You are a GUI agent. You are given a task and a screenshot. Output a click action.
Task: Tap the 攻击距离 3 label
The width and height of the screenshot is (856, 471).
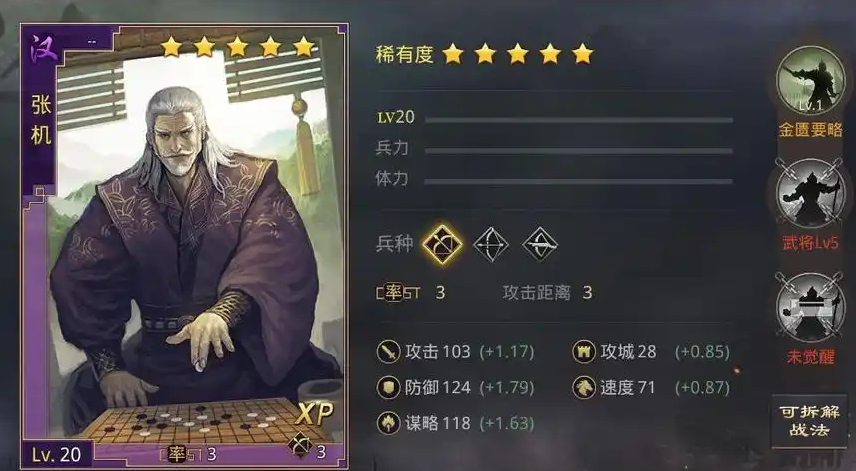tap(548, 293)
